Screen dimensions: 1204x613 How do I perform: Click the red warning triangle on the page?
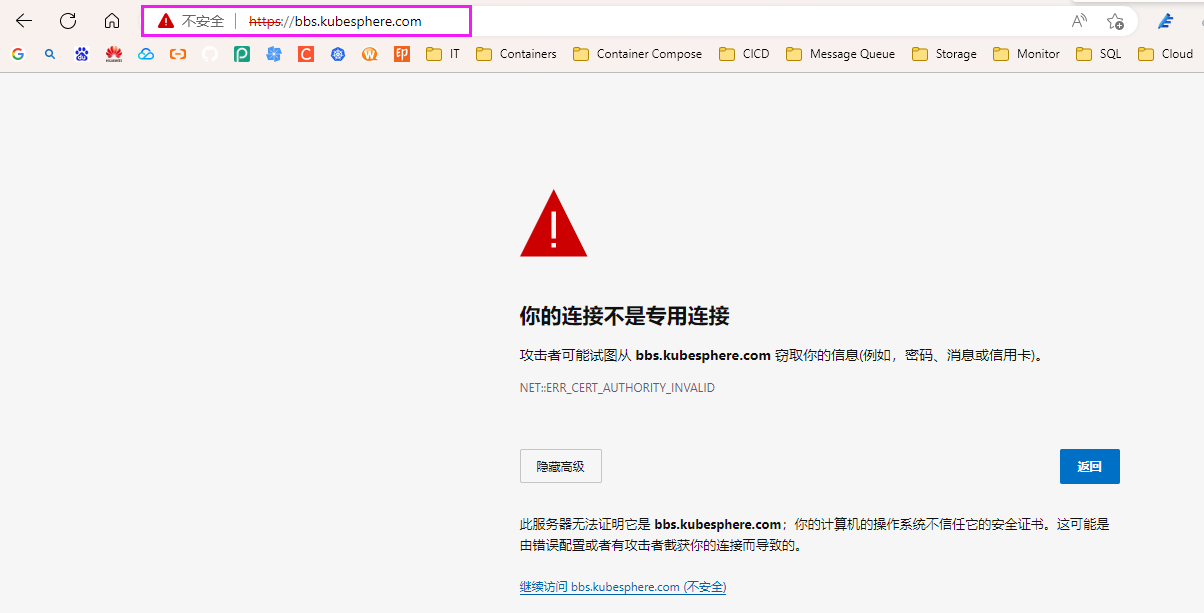pos(554,224)
